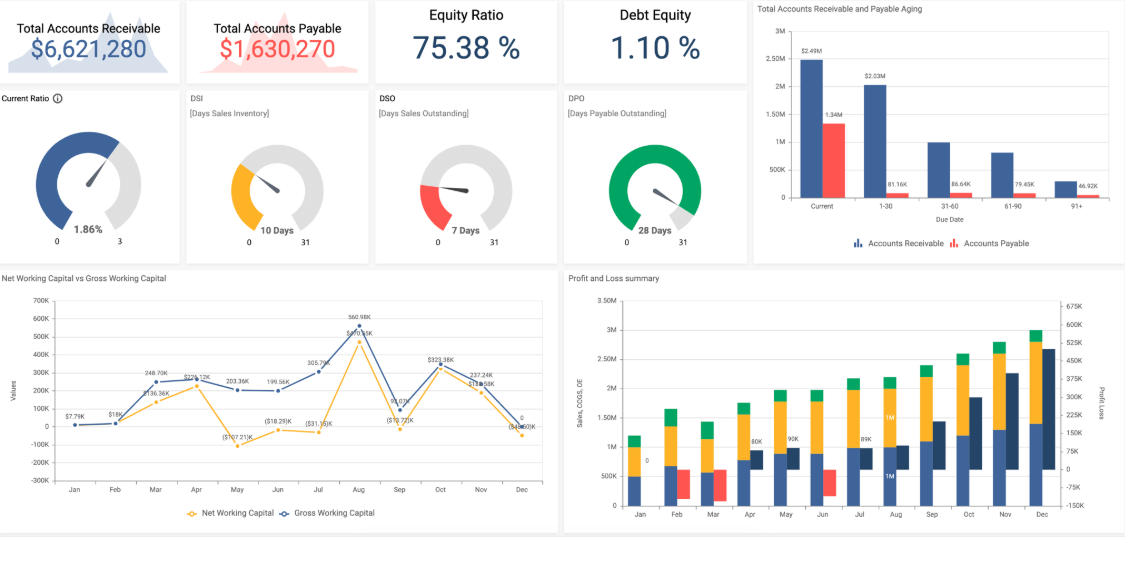Select the $6,621,280 receivable total
This screenshot has width=1125, height=561.
[88, 49]
